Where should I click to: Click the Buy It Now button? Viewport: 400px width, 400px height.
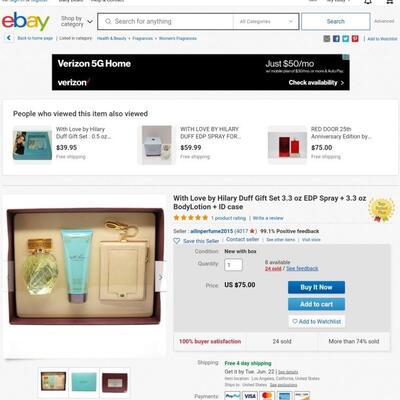click(316, 287)
